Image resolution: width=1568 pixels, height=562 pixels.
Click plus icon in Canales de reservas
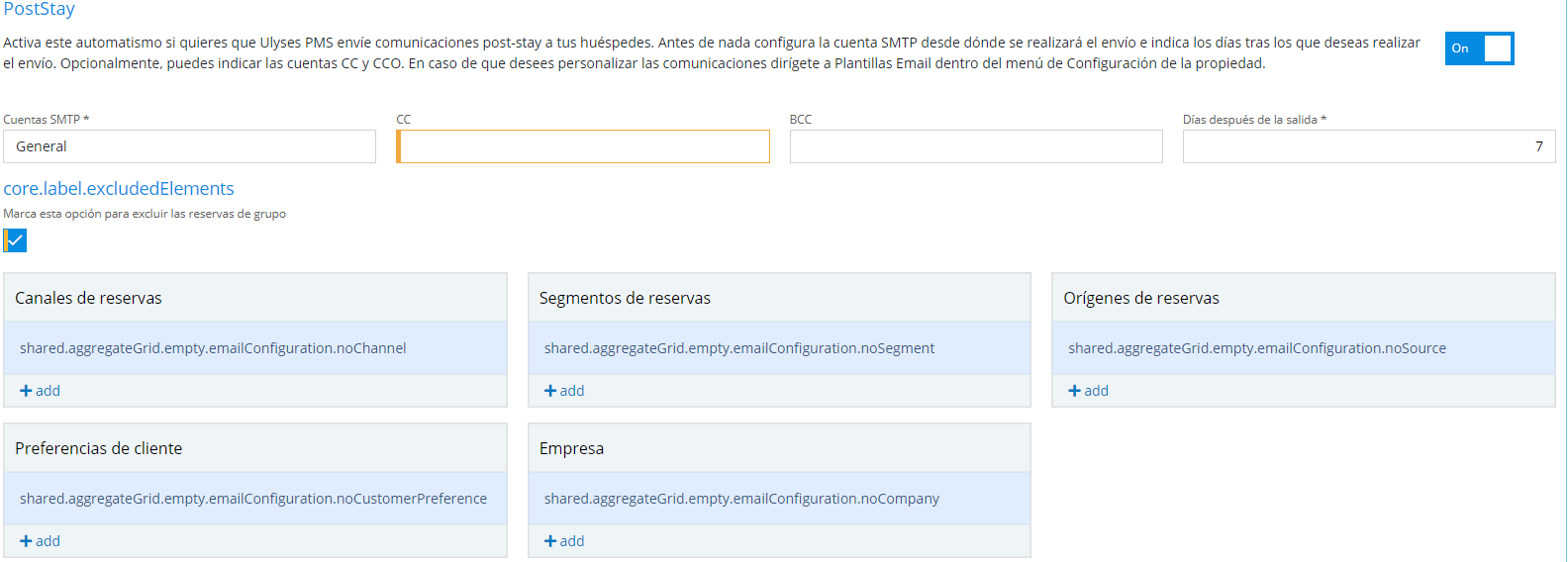coord(26,391)
